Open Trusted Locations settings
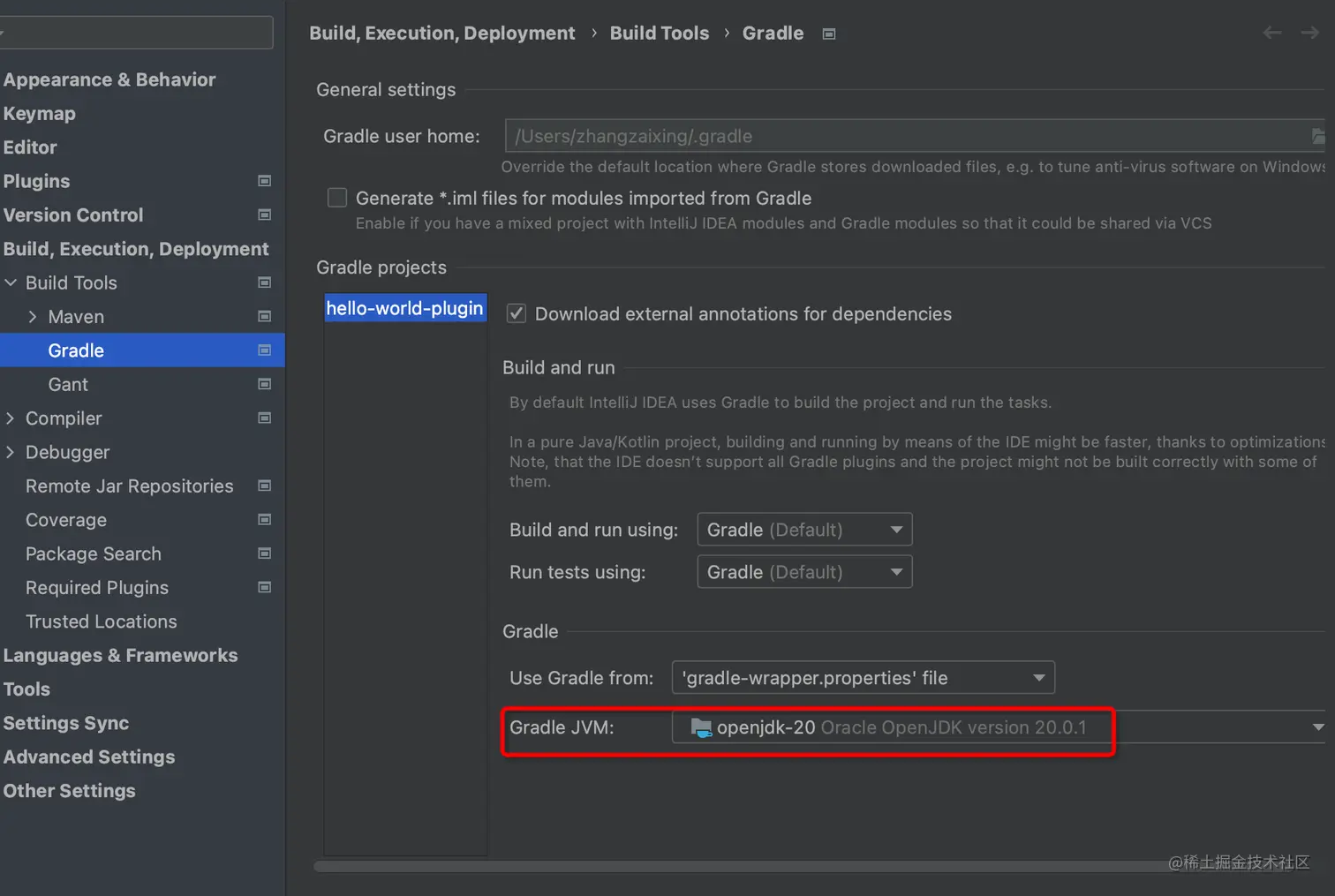 pyautogui.click(x=102, y=621)
